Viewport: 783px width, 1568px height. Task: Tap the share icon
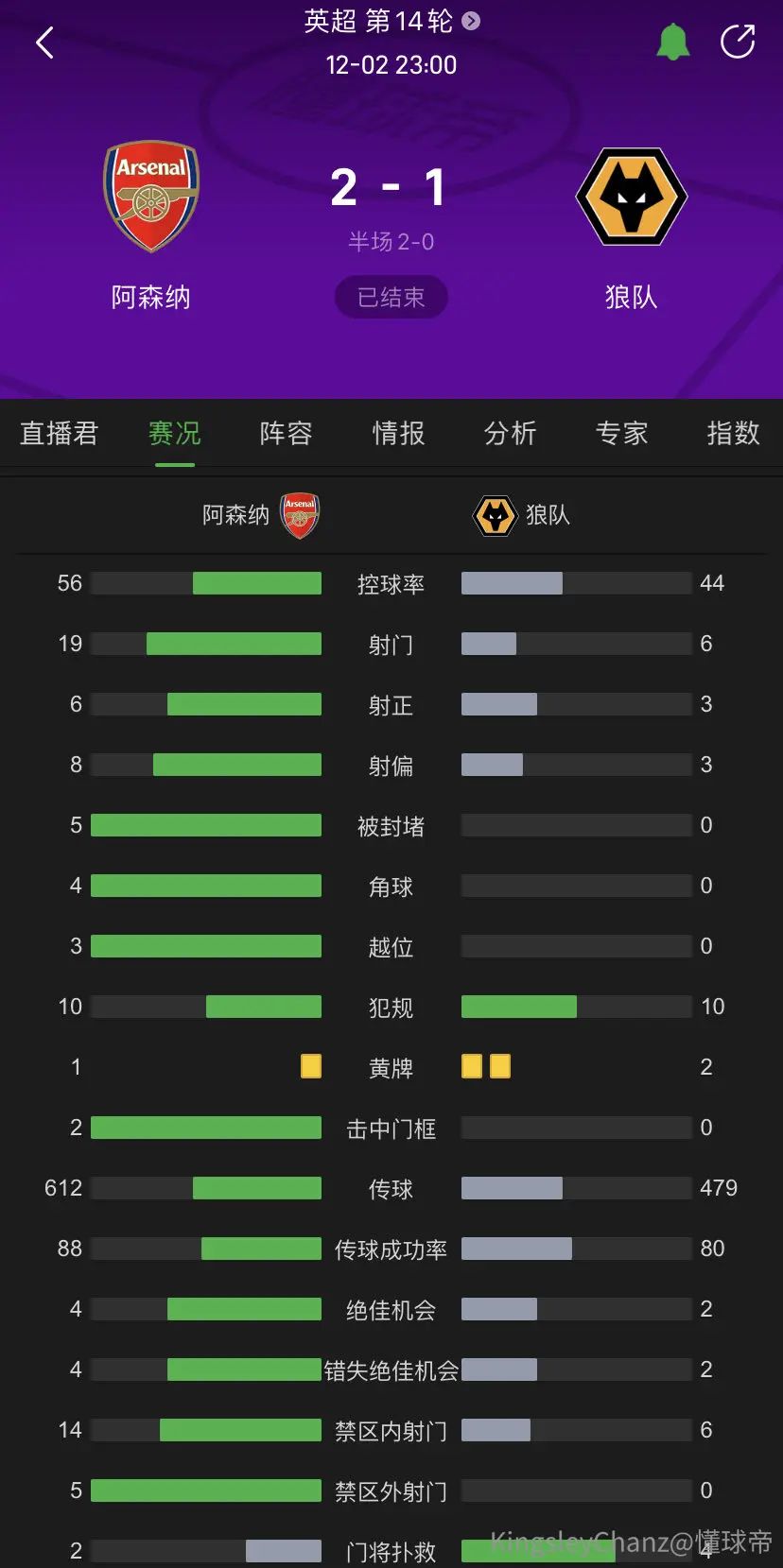pyautogui.click(x=738, y=42)
